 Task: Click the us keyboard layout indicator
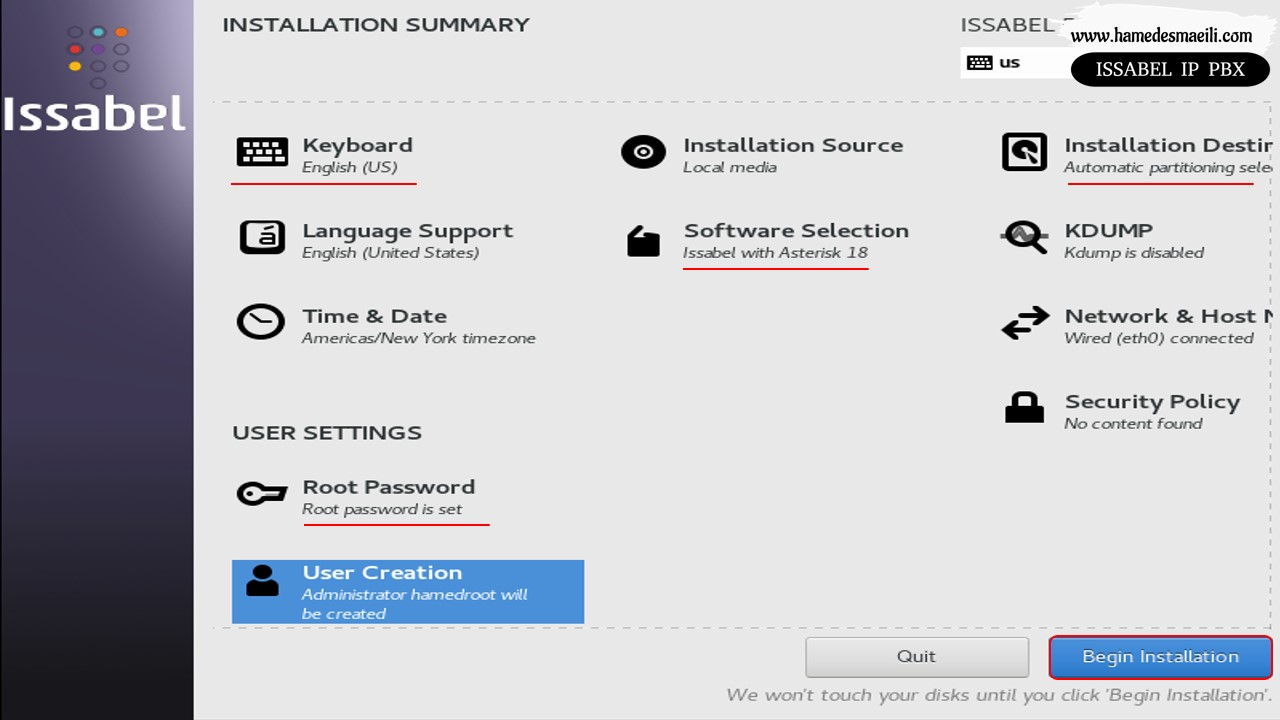pyautogui.click(x=994, y=62)
